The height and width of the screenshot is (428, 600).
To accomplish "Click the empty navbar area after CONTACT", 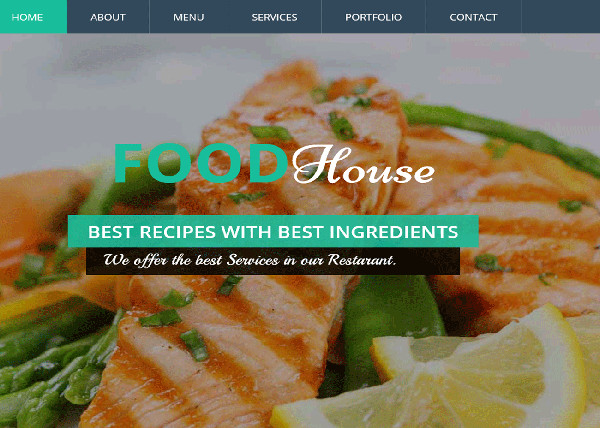I will (561, 16).
